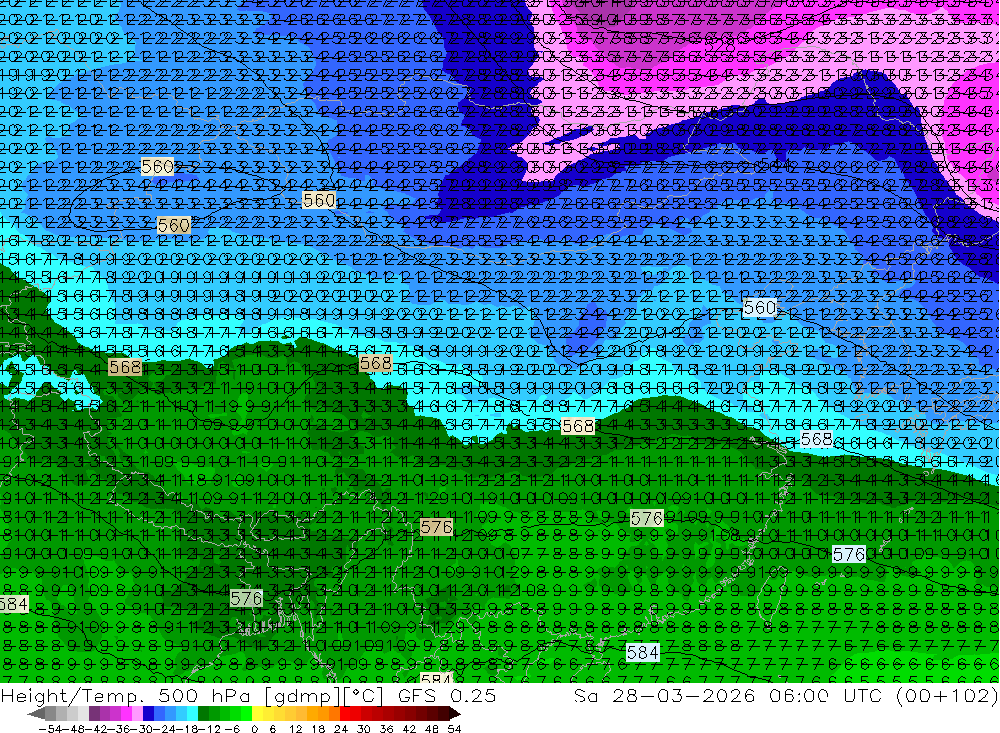Image resolution: width=1000 pixels, height=733 pixels.
Task: Click the legend's left gray arrow end
Action: [x=36, y=713]
